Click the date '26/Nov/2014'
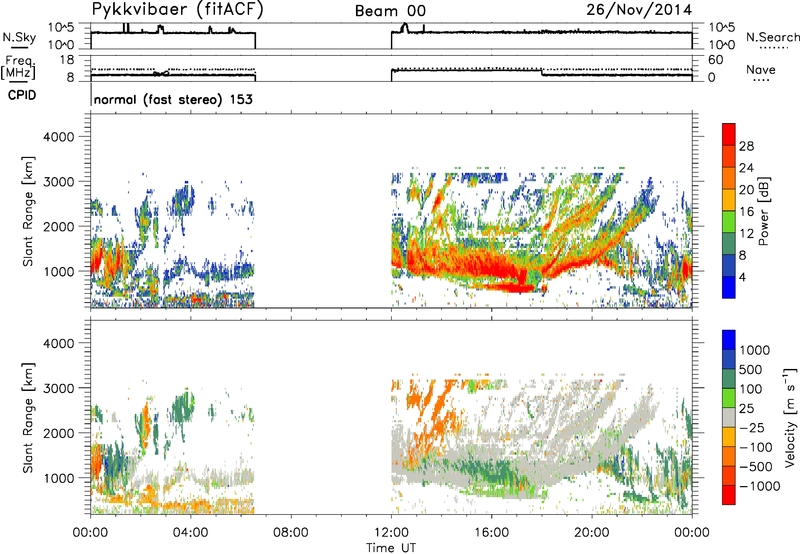The width and height of the screenshot is (800, 554). coord(639,10)
